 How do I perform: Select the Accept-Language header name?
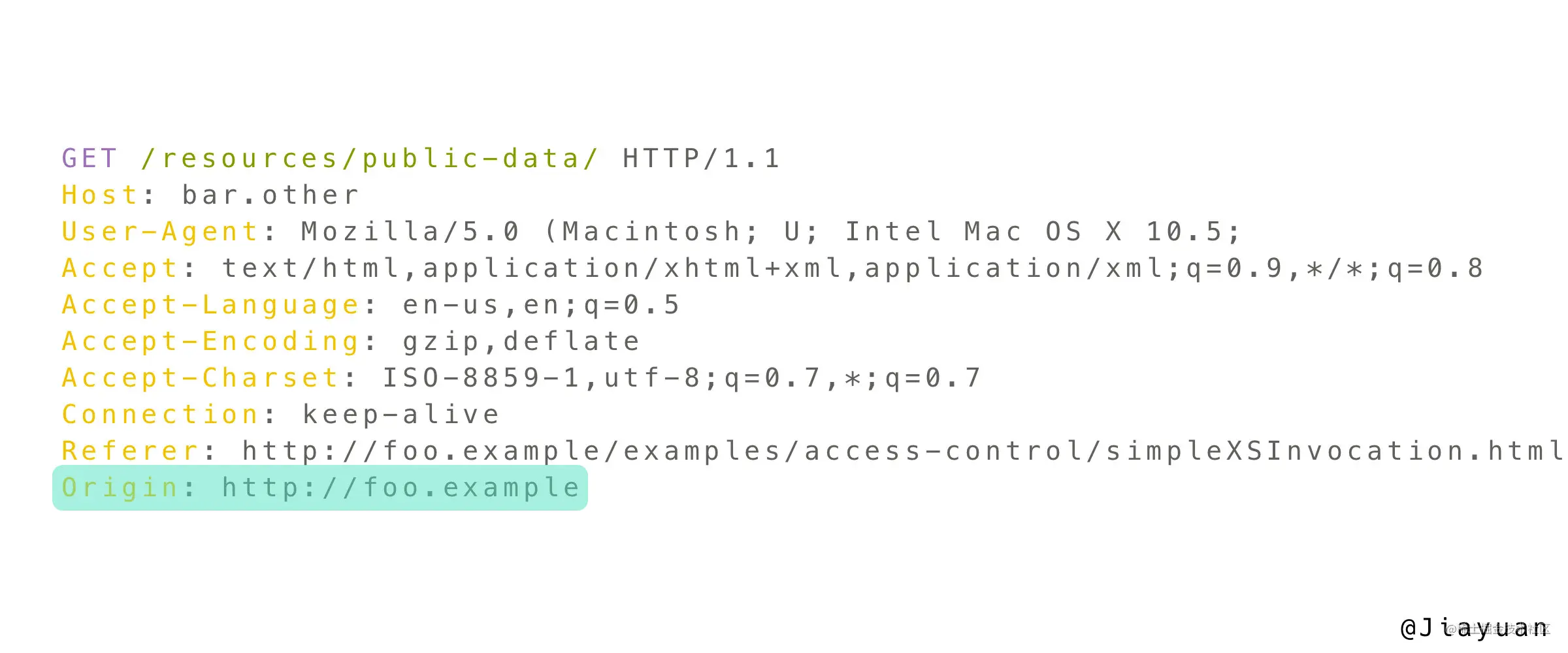(210, 306)
